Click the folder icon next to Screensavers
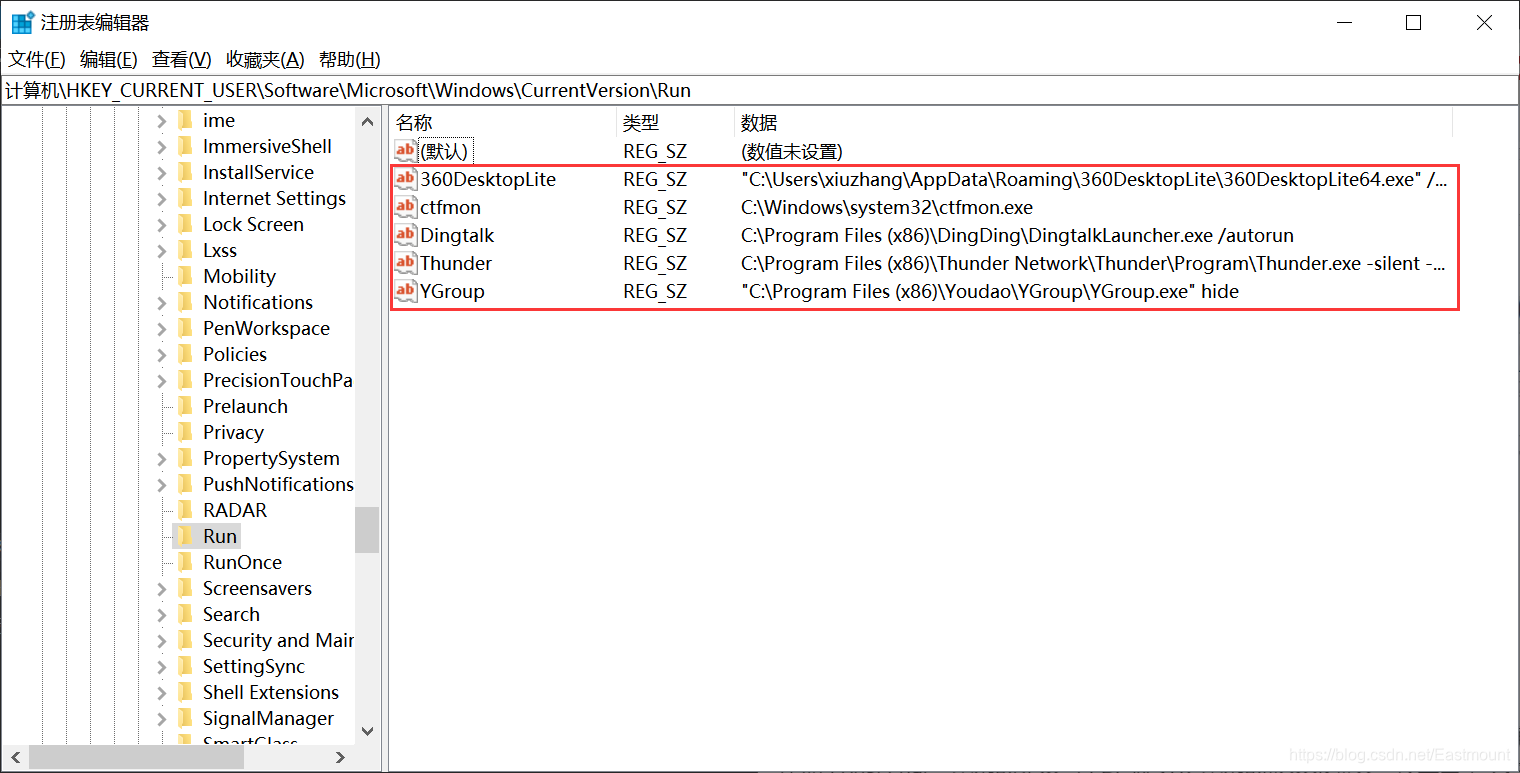The image size is (1520, 773). (x=185, y=589)
